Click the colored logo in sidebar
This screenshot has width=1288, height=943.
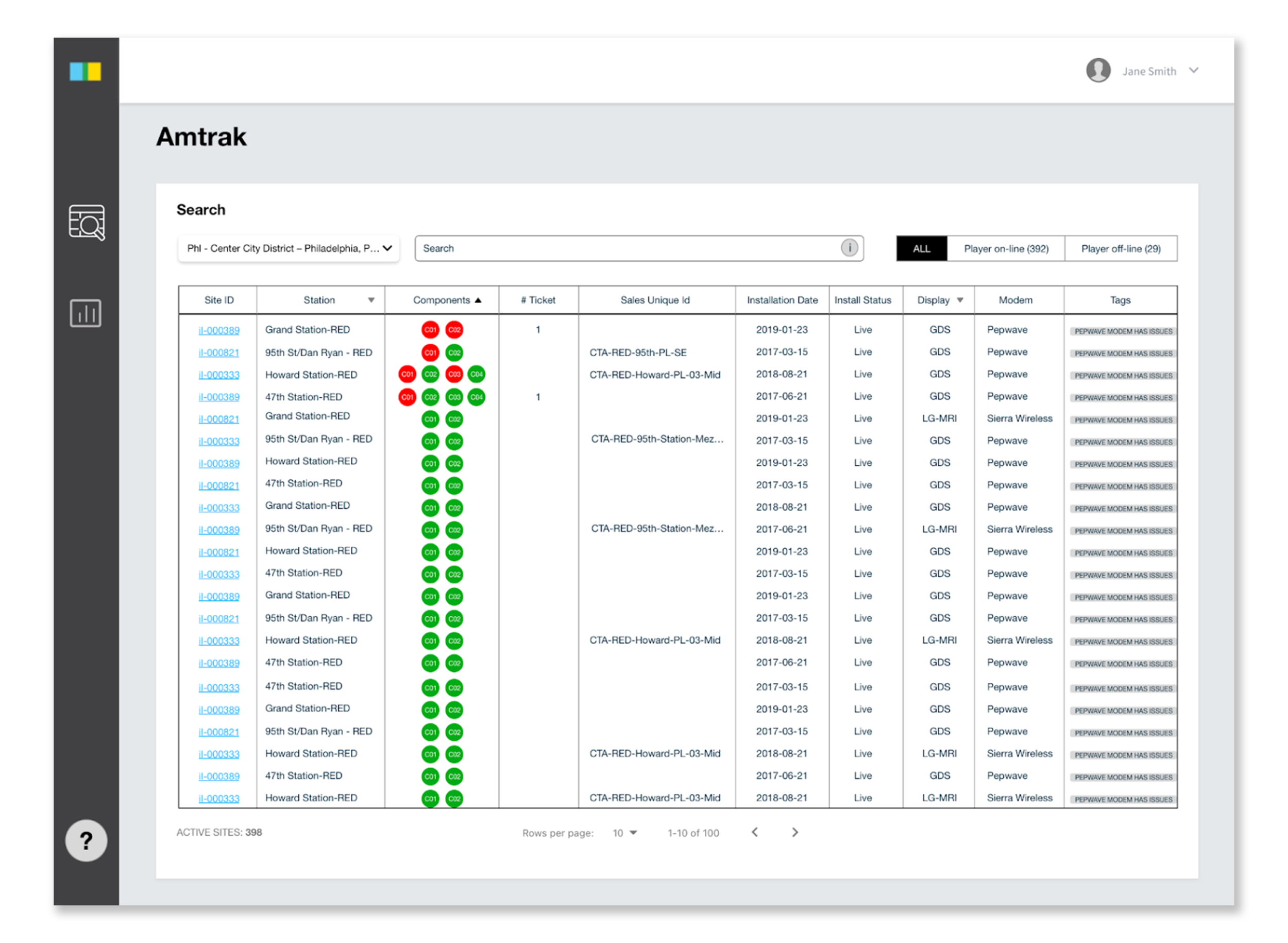pos(86,72)
